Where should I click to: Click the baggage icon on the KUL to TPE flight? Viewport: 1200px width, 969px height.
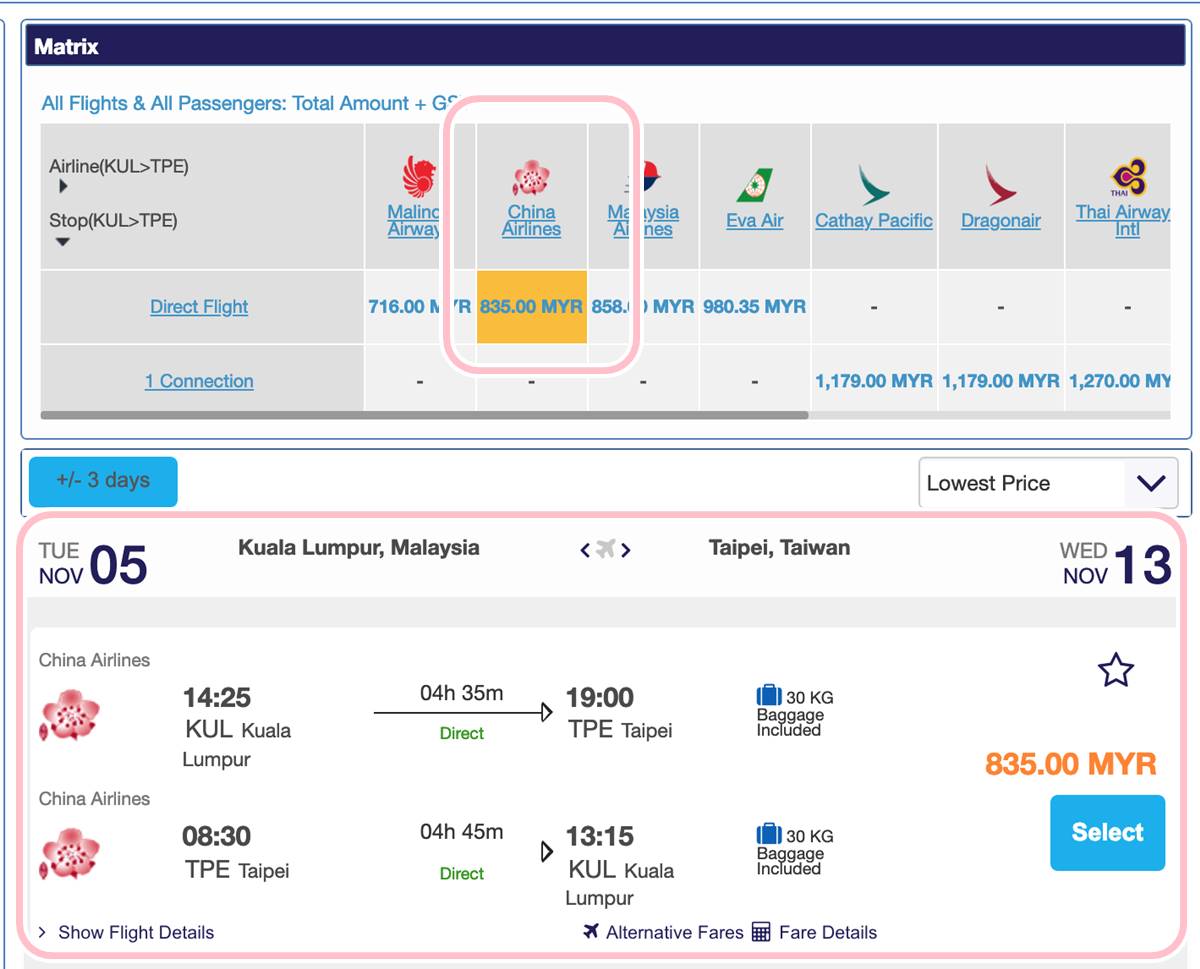pyautogui.click(x=768, y=695)
